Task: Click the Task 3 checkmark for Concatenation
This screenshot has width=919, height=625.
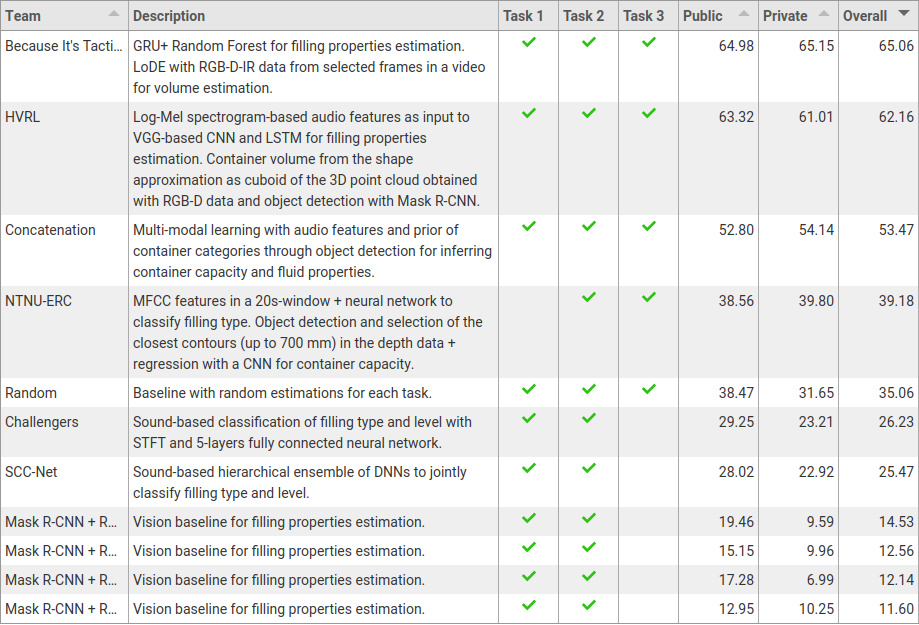Action: coord(649,226)
